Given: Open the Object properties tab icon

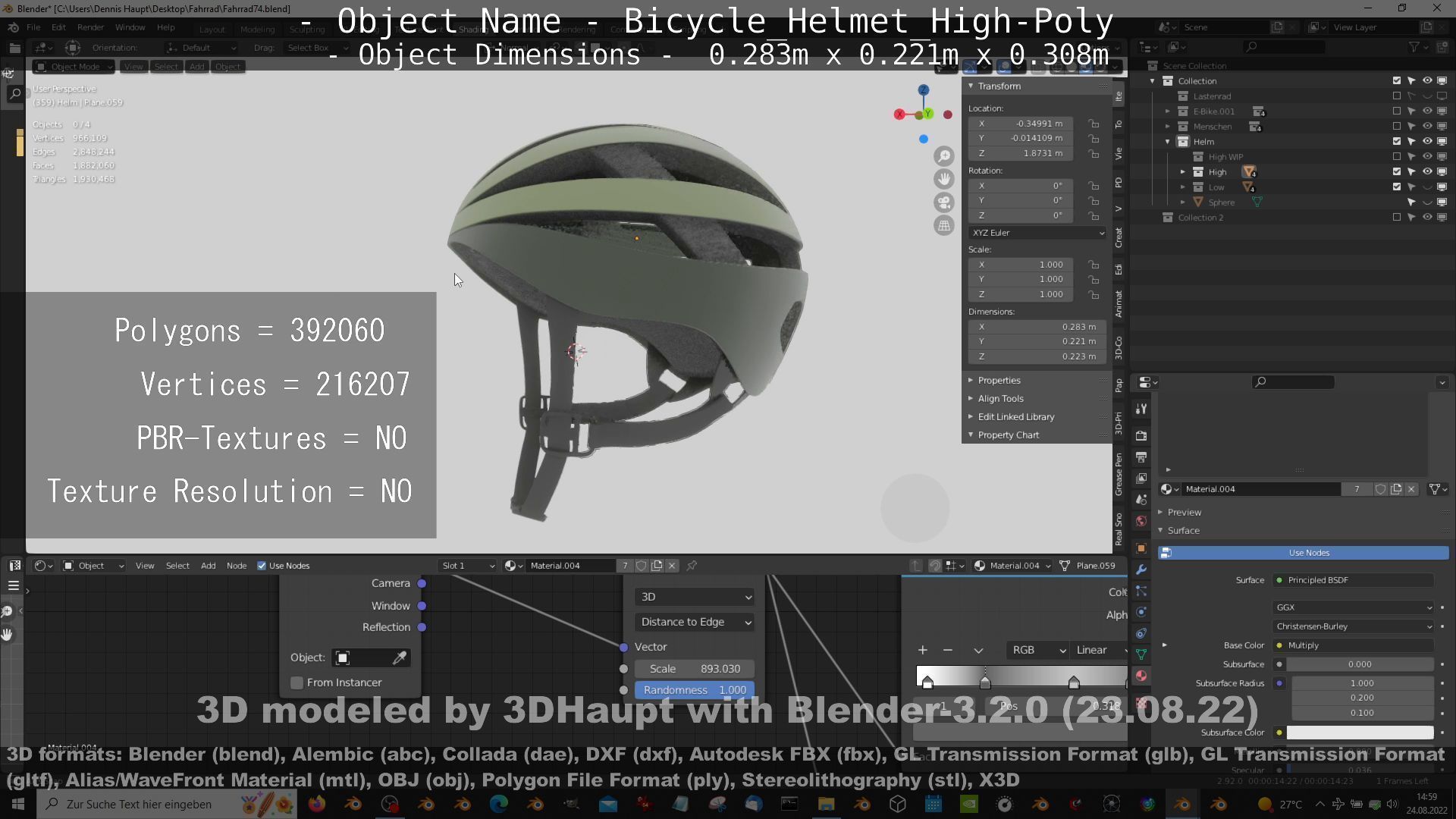Looking at the screenshot, I should click(x=1141, y=548).
